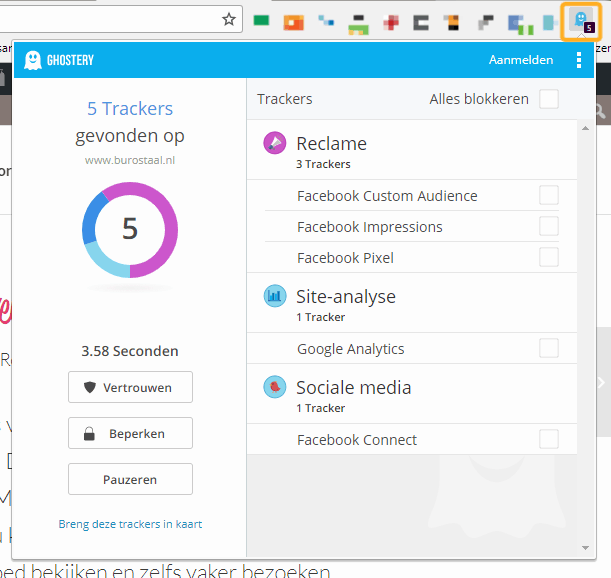Tick the Alles blokkeren checkbox

[x=549, y=99]
